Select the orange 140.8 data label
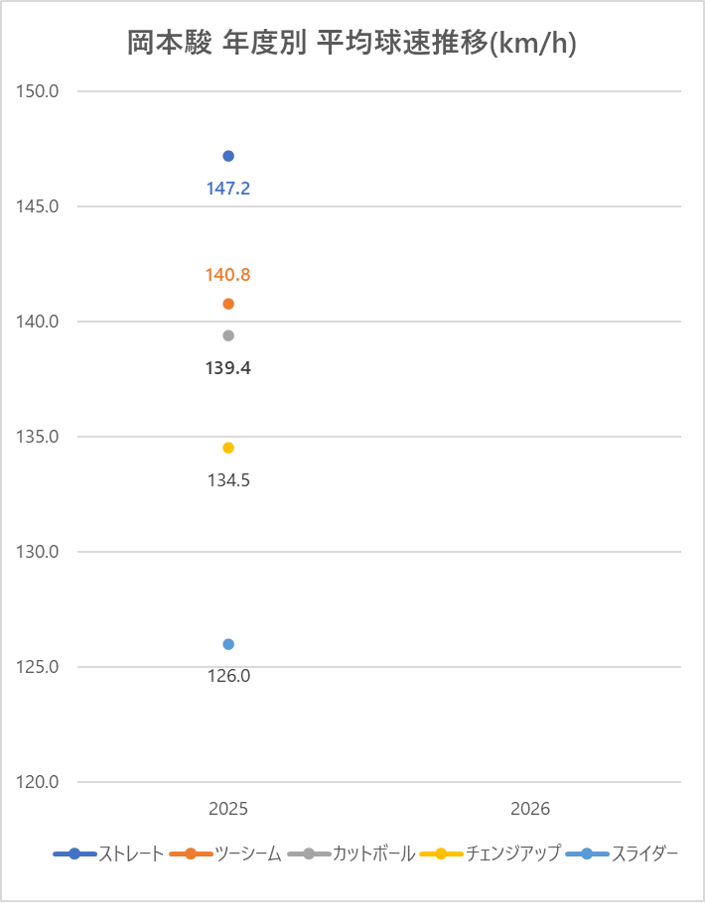This screenshot has width=705, height=903. click(x=228, y=275)
